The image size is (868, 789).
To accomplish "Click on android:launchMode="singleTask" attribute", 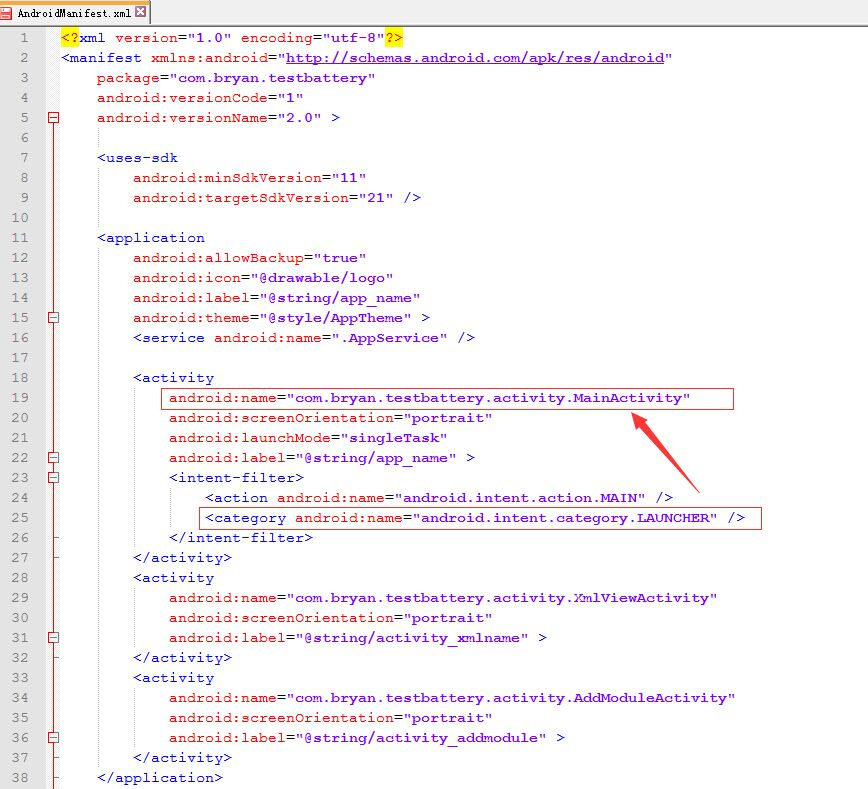I will (308, 438).
